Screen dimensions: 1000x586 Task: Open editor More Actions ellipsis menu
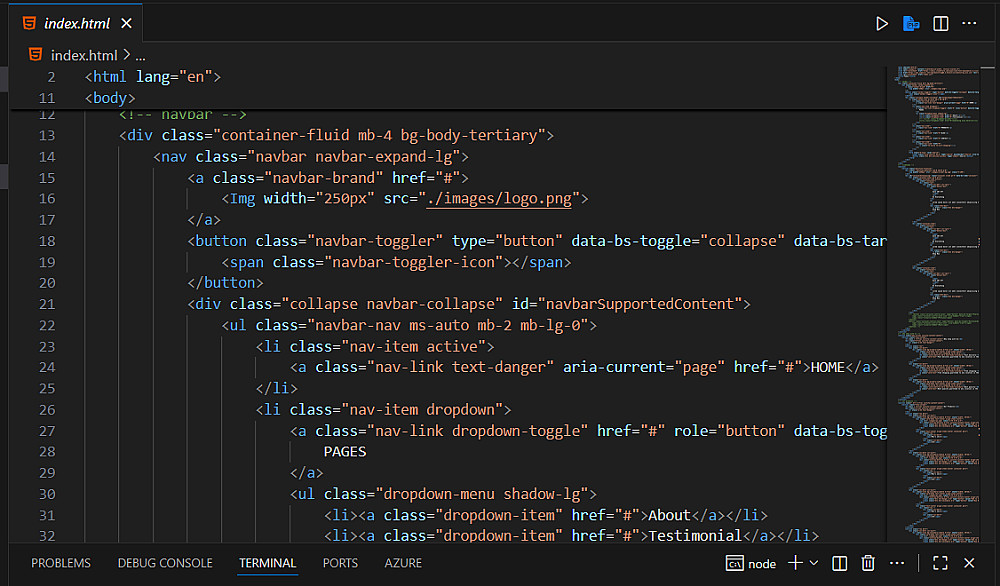click(x=971, y=24)
